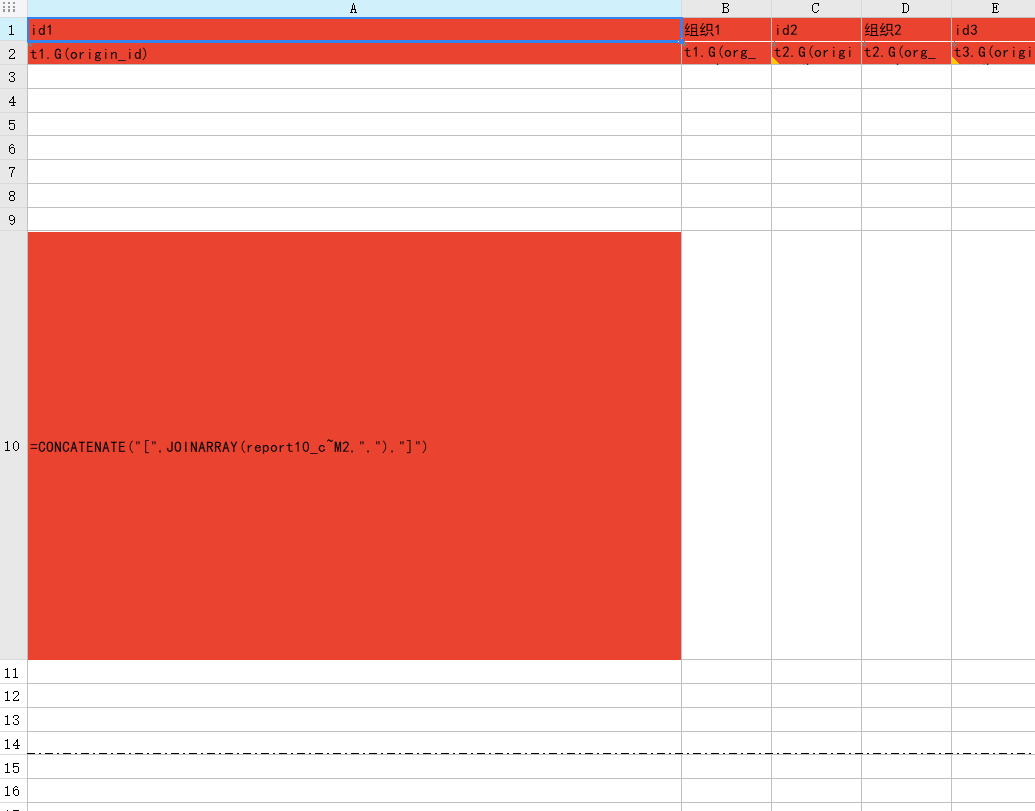The image size is (1035, 811).
Task: Select row 12 header
Action: [x=13, y=696]
